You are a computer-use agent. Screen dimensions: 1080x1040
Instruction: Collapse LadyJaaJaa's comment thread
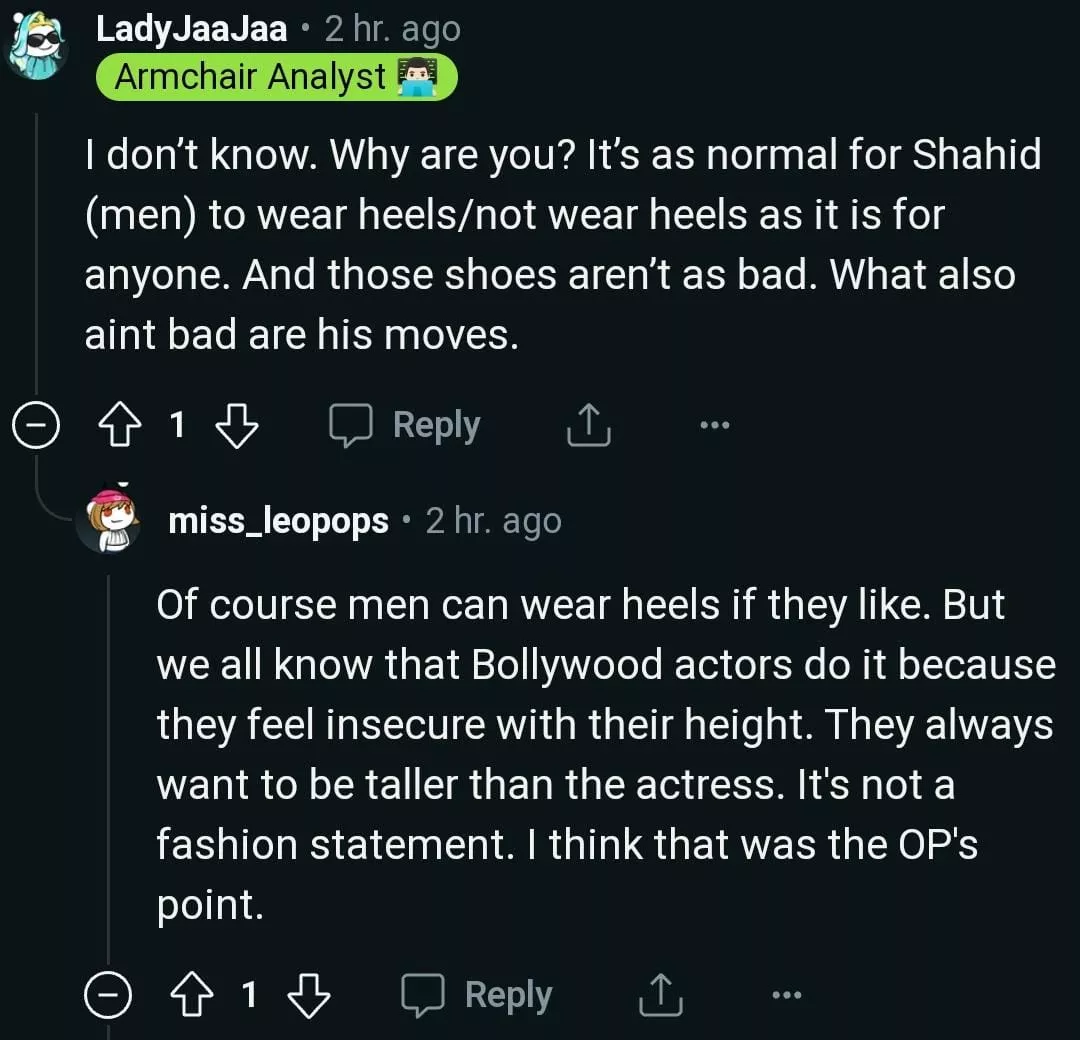click(36, 427)
